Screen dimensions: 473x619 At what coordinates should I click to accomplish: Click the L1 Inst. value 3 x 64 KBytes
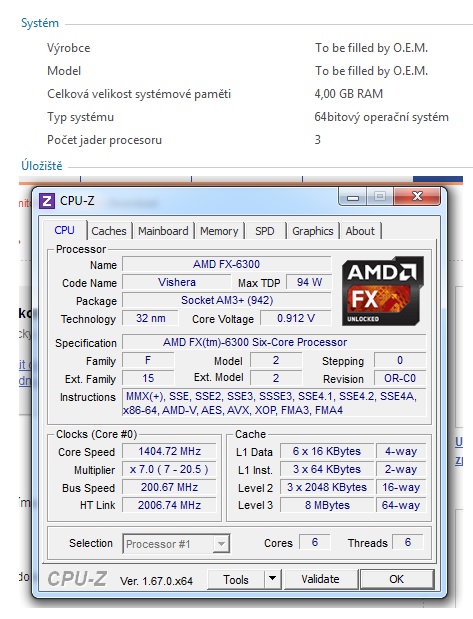point(327,469)
